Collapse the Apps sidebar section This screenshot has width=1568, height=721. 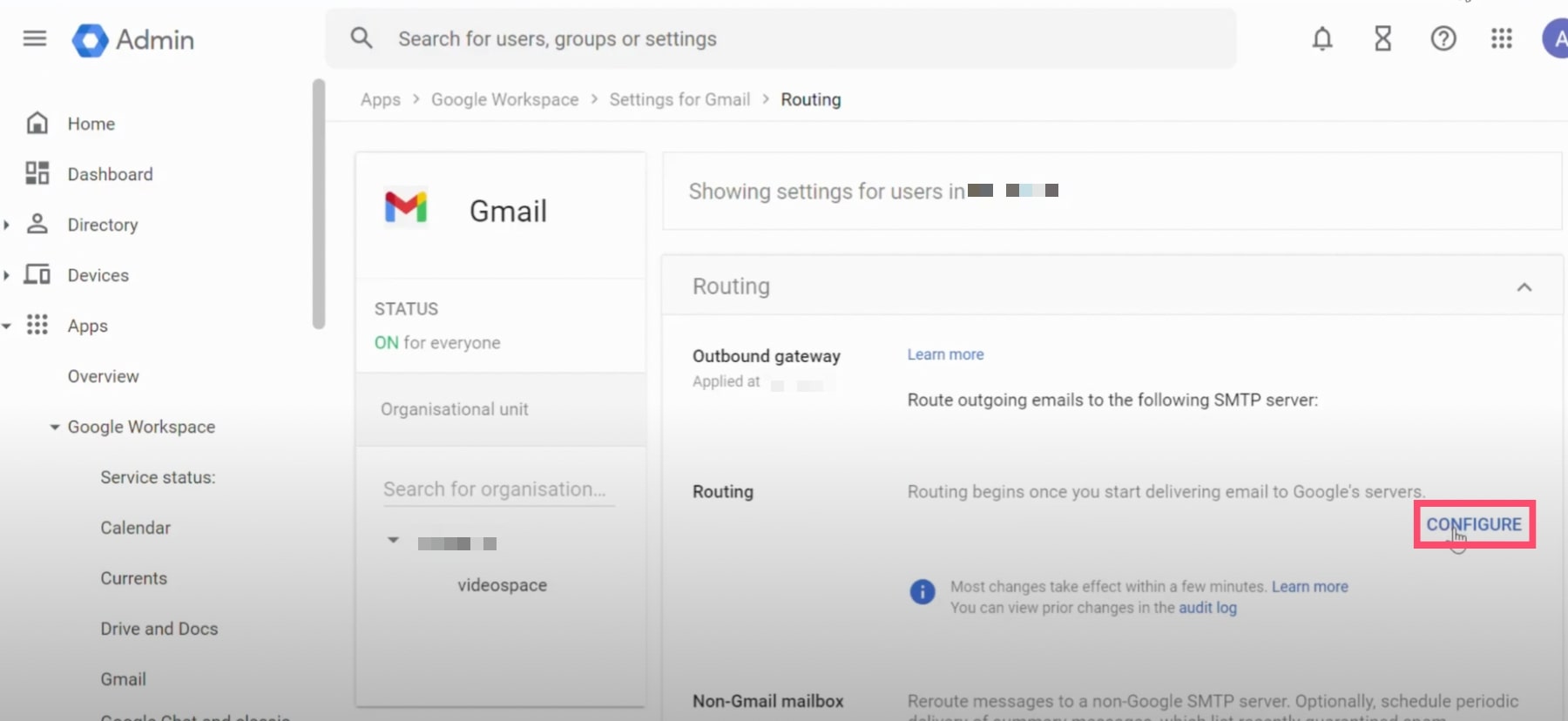point(6,327)
